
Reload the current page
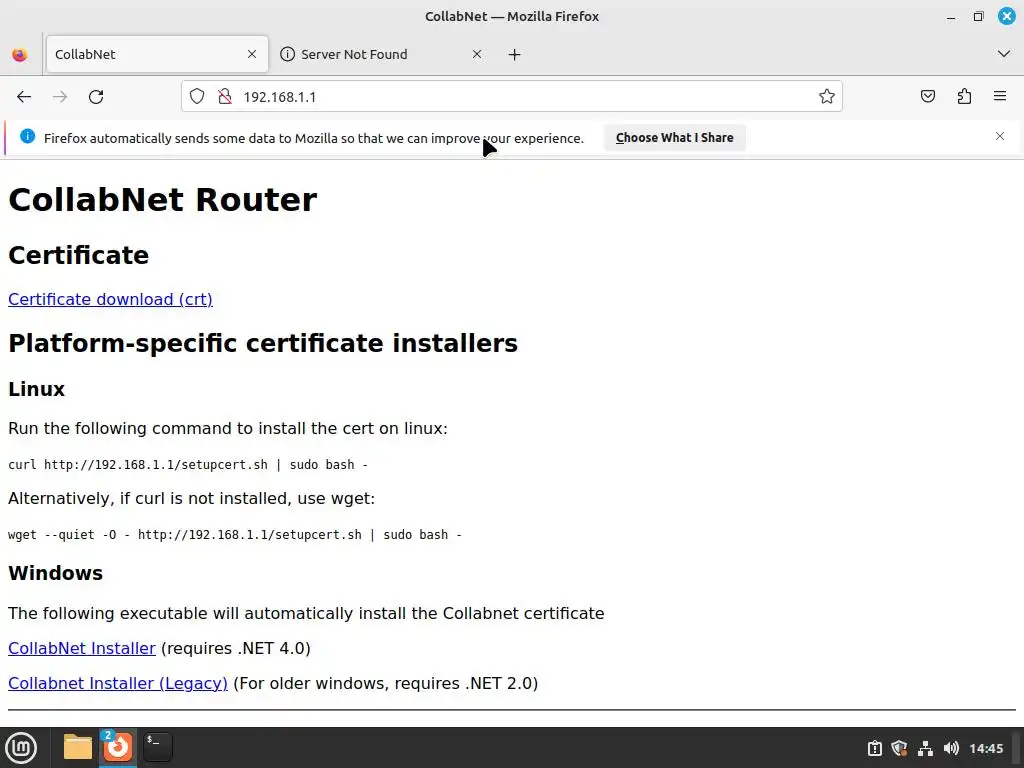pyautogui.click(x=96, y=97)
